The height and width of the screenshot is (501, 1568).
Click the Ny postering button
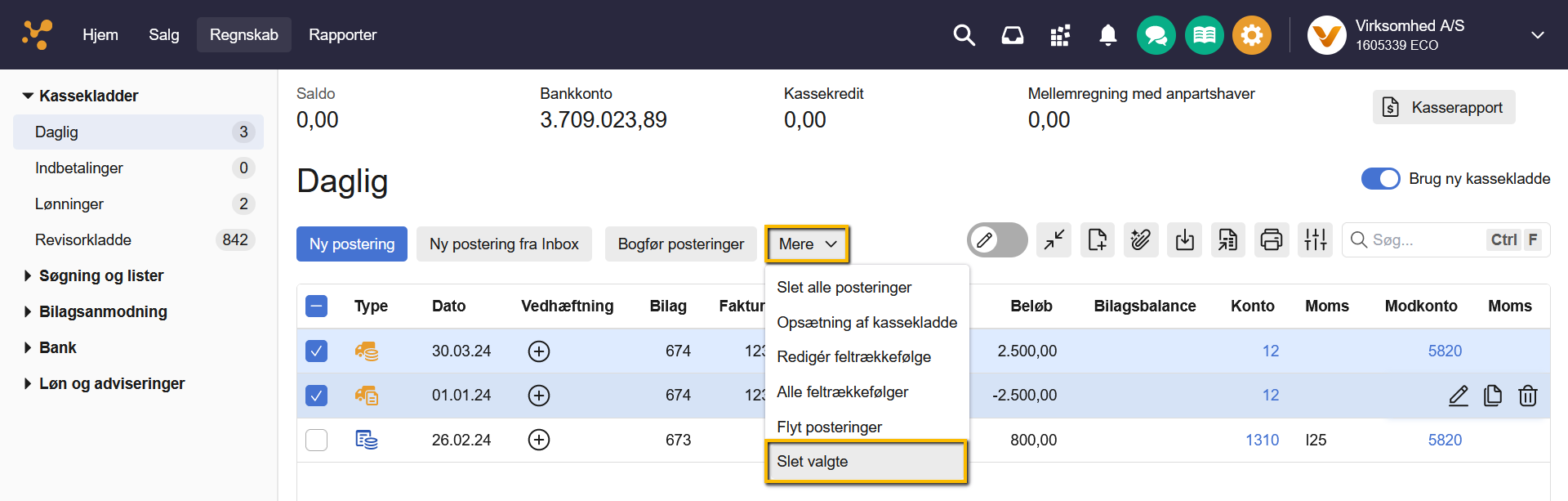(351, 244)
